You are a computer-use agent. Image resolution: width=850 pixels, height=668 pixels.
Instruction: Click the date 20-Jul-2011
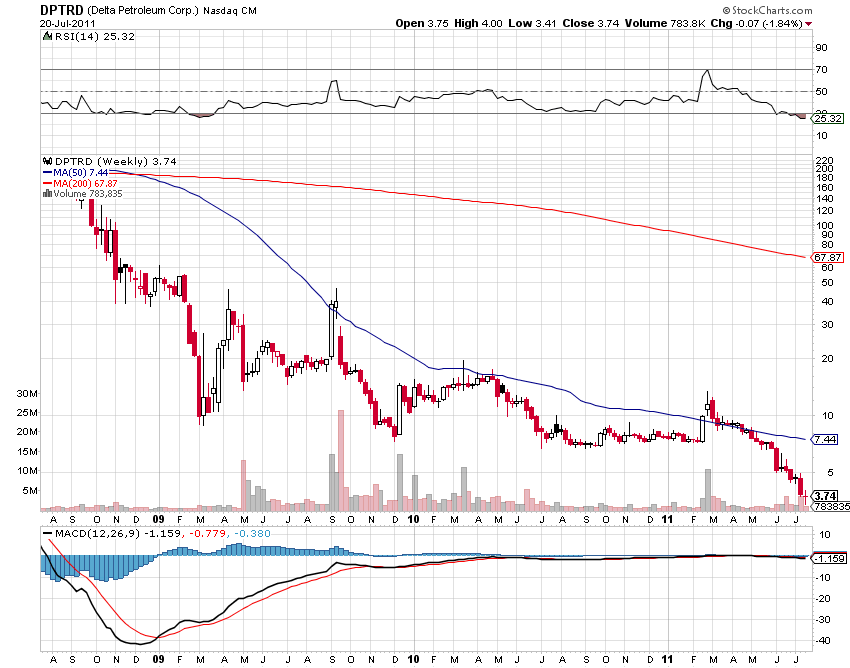point(68,23)
